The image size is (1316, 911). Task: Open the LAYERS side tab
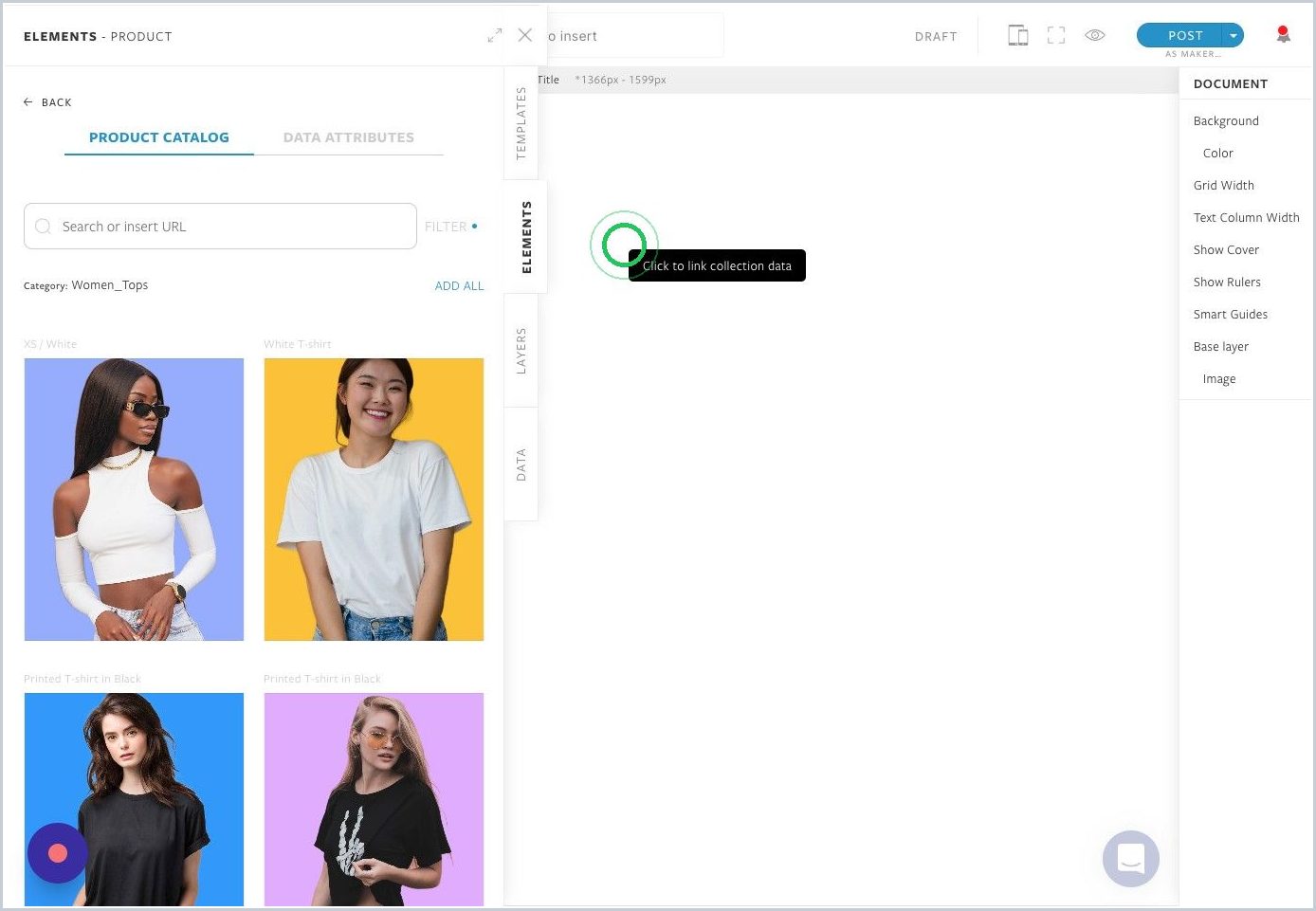(x=521, y=351)
